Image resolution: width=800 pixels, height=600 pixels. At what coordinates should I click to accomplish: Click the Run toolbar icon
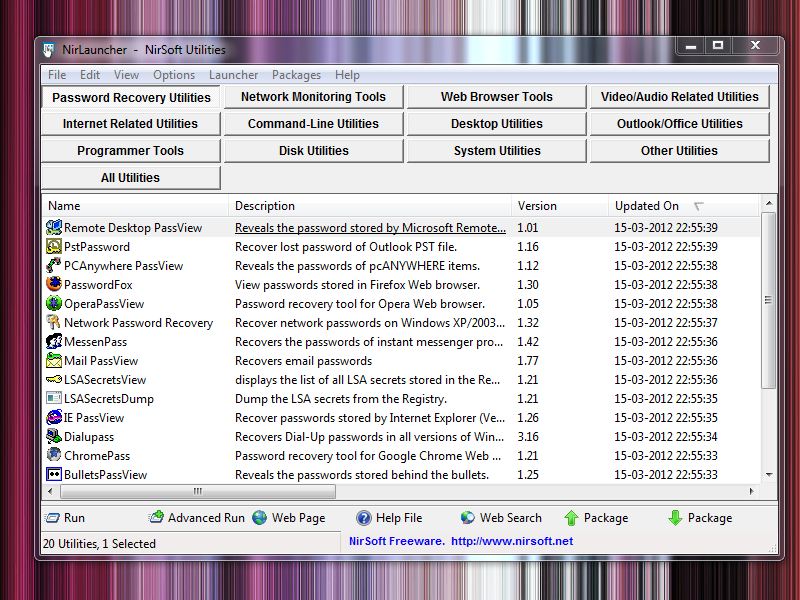coord(52,518)
